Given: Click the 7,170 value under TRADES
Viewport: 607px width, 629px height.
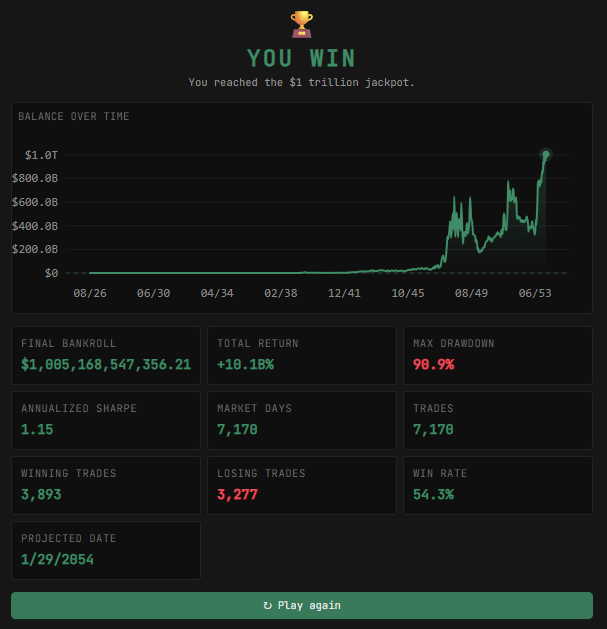Looking at the screenshot, I should 433,429.
